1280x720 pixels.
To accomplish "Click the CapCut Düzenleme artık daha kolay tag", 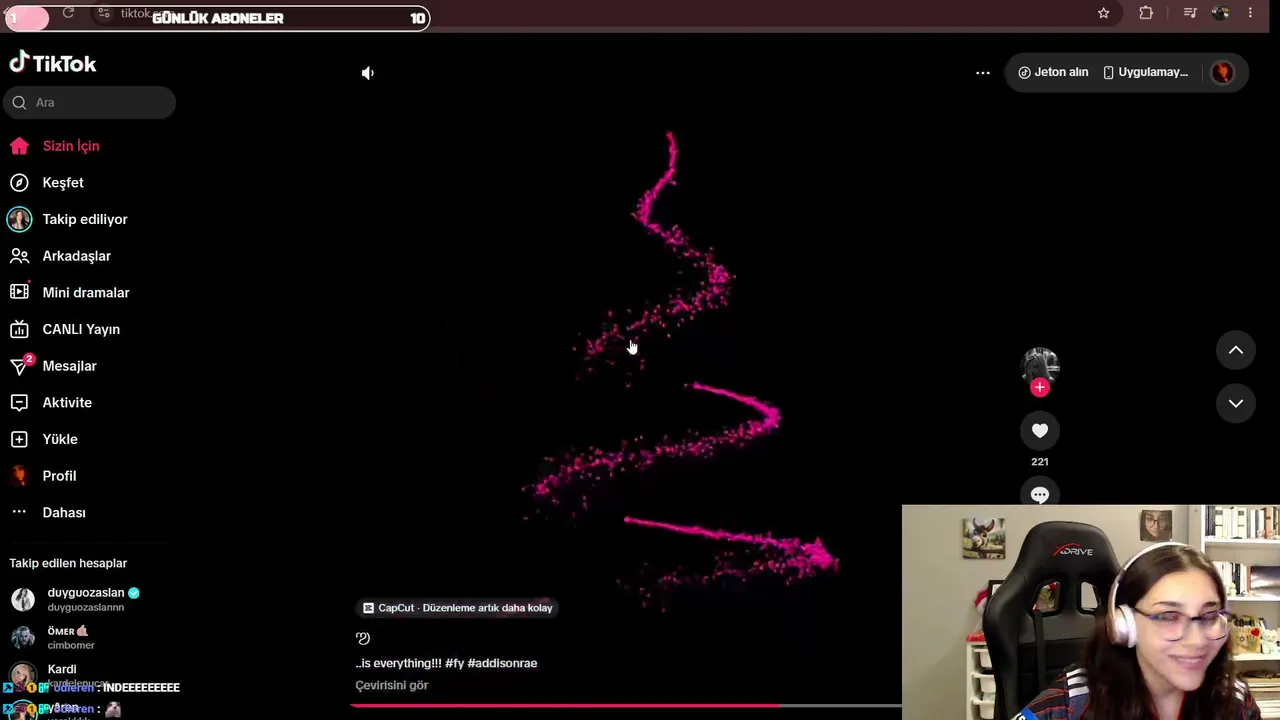I will tap(457, 608).
